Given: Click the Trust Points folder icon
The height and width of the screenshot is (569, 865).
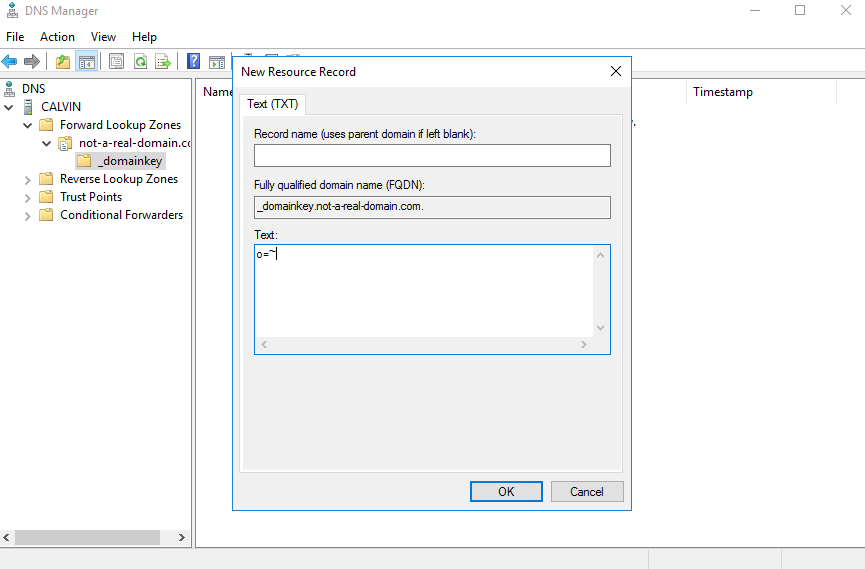Looking at the screenshot, I should tap(46, 197).
